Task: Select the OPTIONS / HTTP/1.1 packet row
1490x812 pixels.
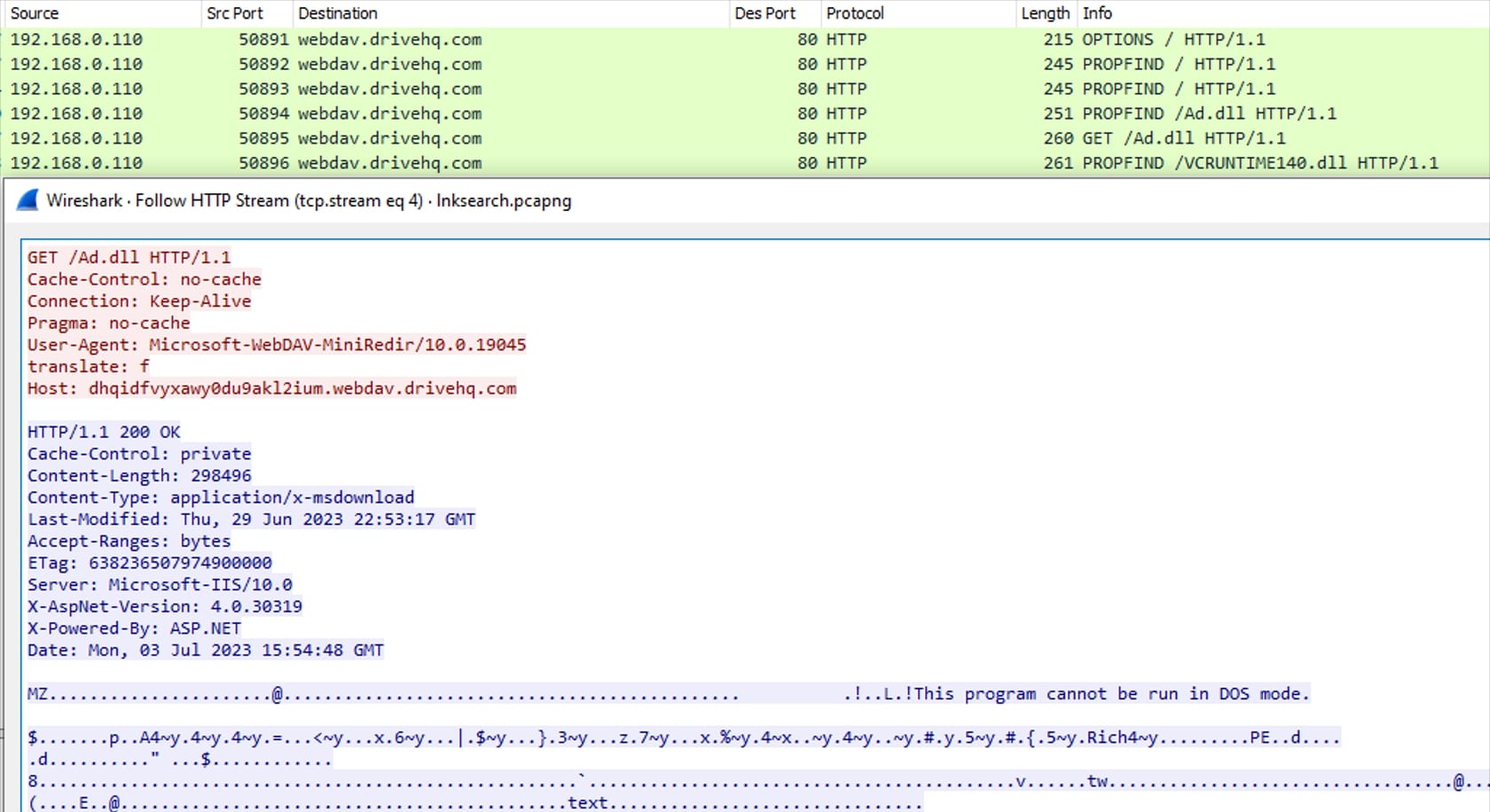Action: [1172, 39]
